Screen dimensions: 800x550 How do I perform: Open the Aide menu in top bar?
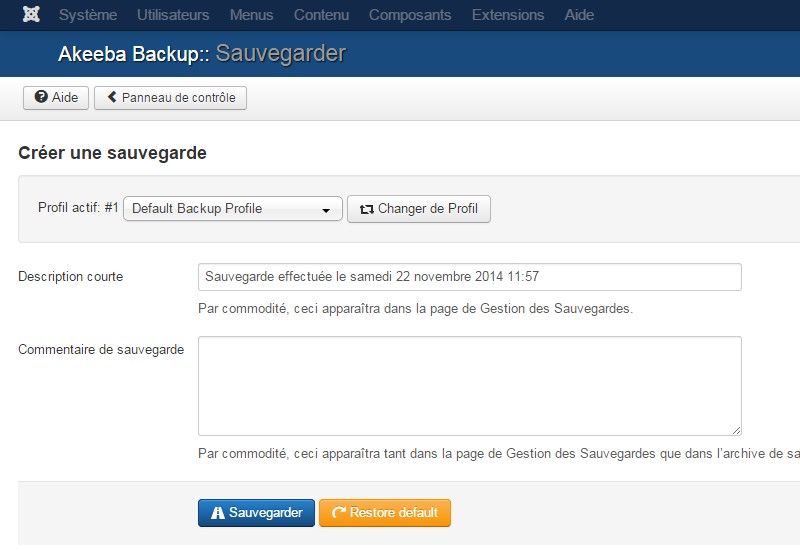click(579, 15)
